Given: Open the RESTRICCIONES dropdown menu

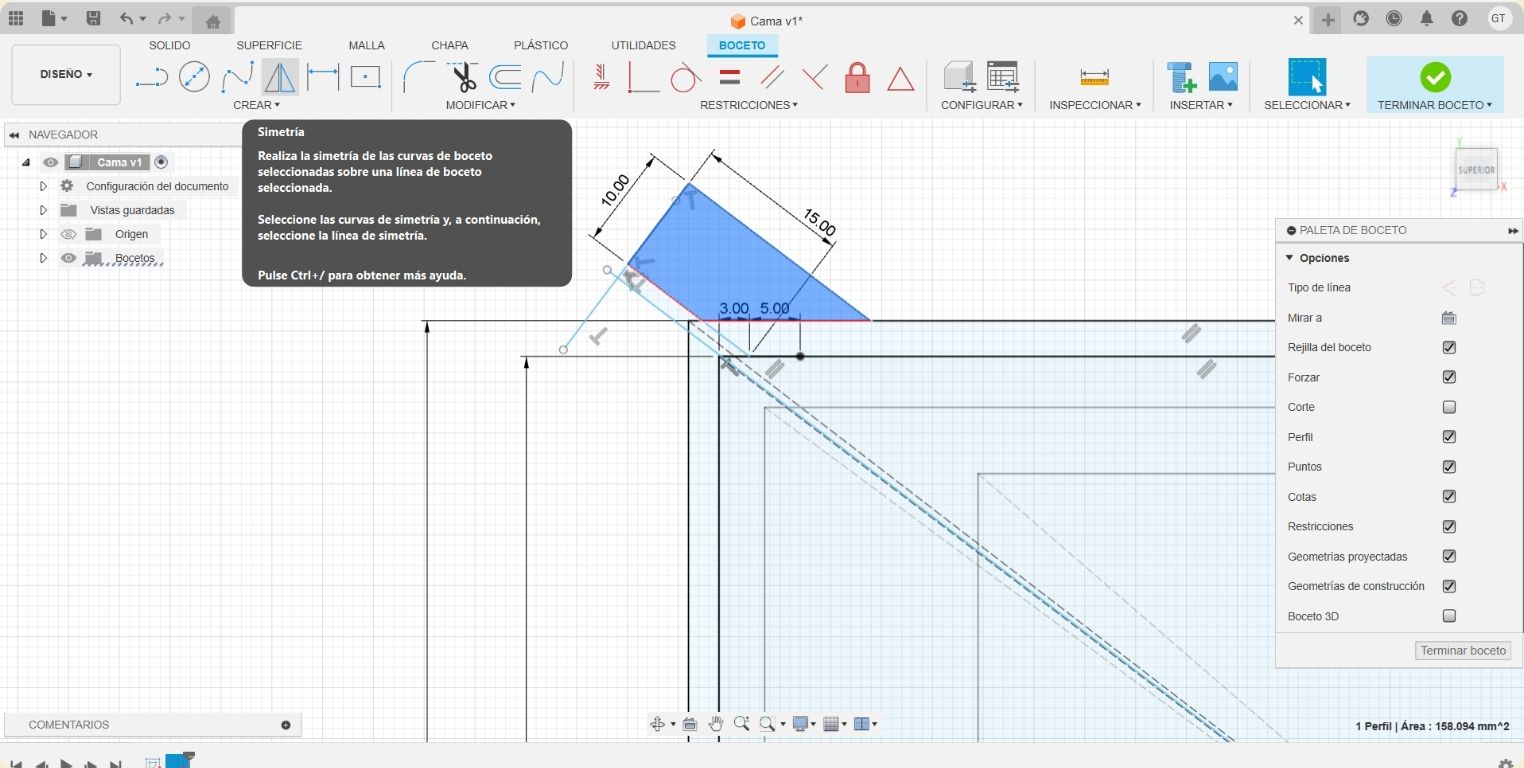Looking at the screenshot, I should [749, 105].
